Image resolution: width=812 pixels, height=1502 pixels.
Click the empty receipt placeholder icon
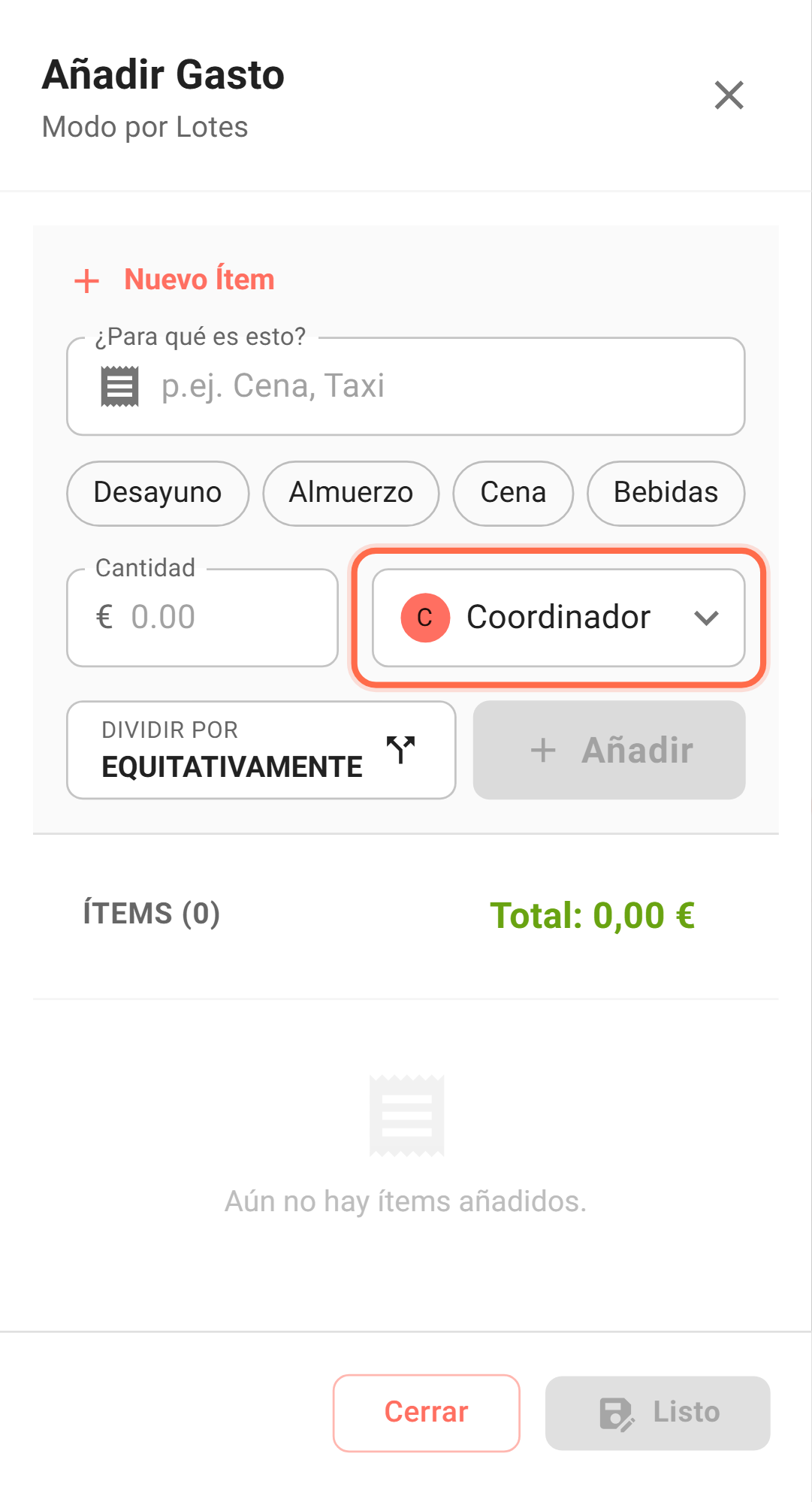click(x=407, y=1116)
